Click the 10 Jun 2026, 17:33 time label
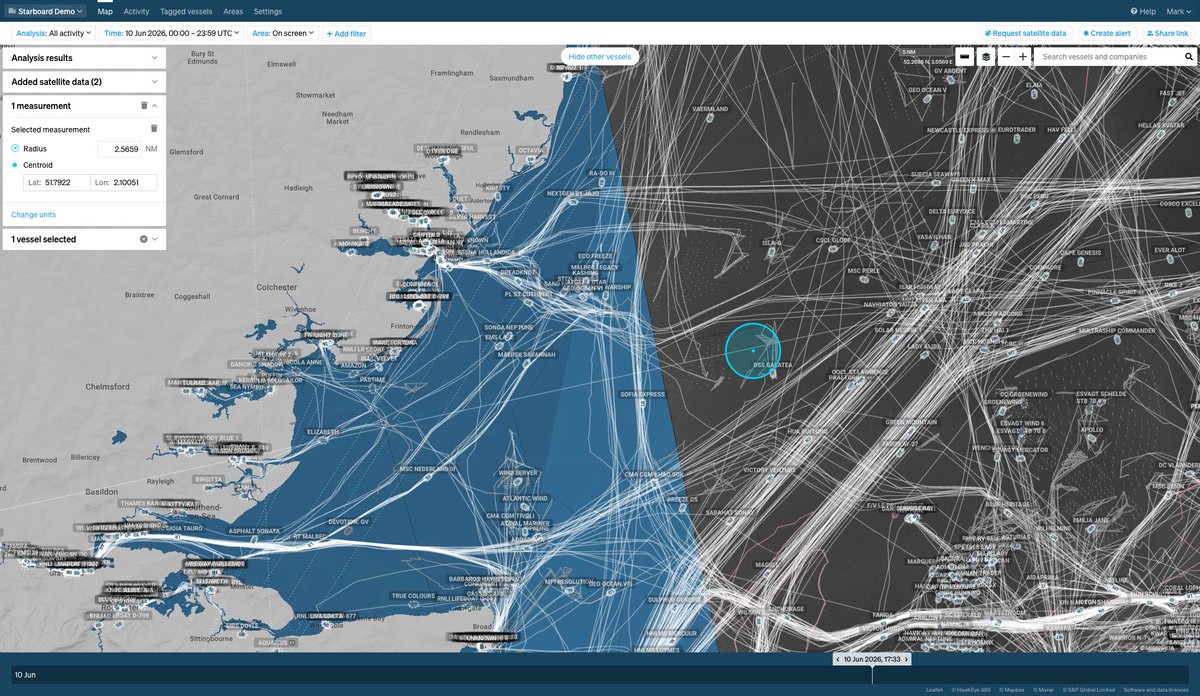The height and width of the screenshot is (696, 1200). 873,659
